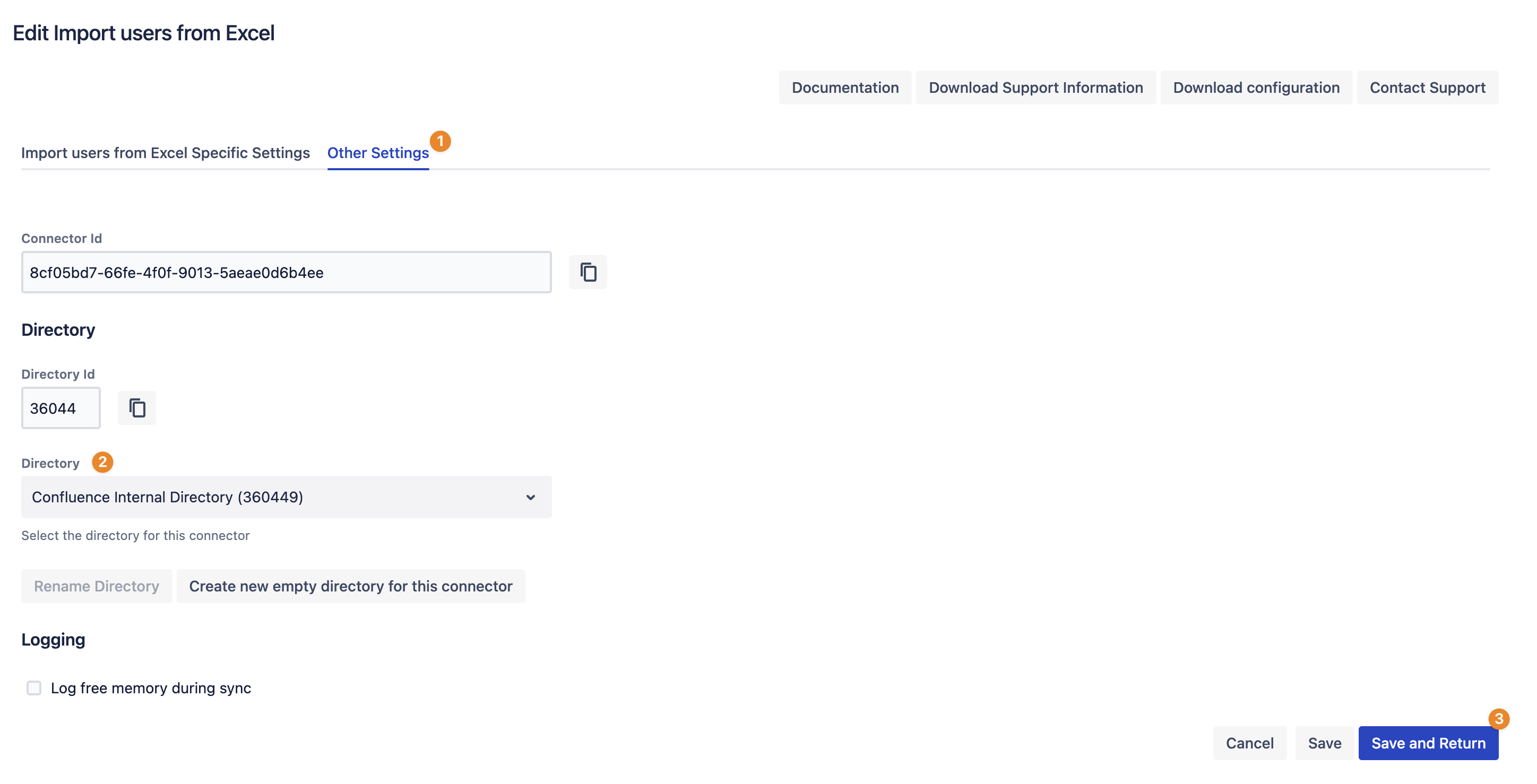Cancel editing the connector
Viewport: 1537px width, 784px height.
[x=1249, y=743]
